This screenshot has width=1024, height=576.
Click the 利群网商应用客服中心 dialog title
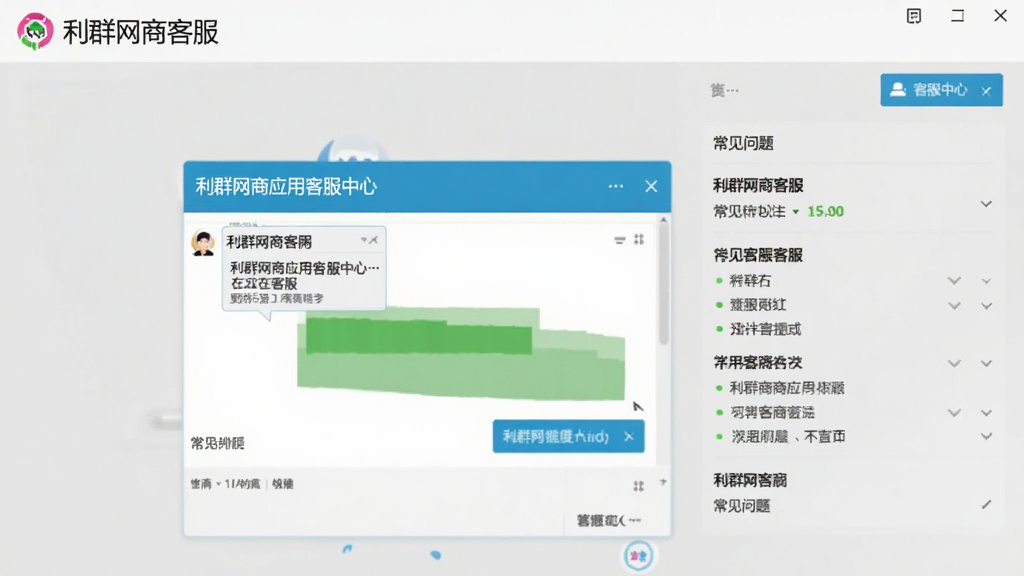286,187
